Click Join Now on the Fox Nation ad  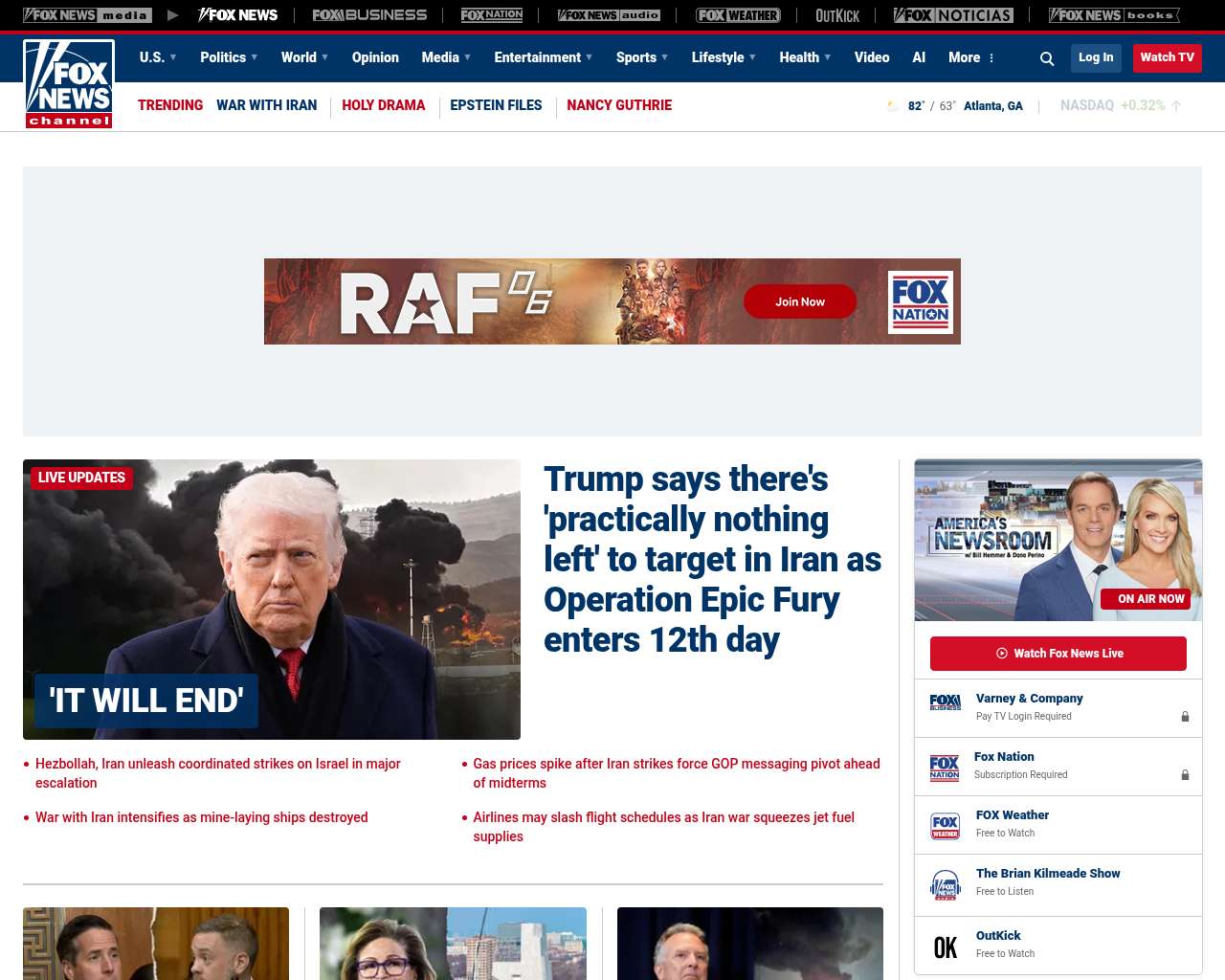[800, 301]
